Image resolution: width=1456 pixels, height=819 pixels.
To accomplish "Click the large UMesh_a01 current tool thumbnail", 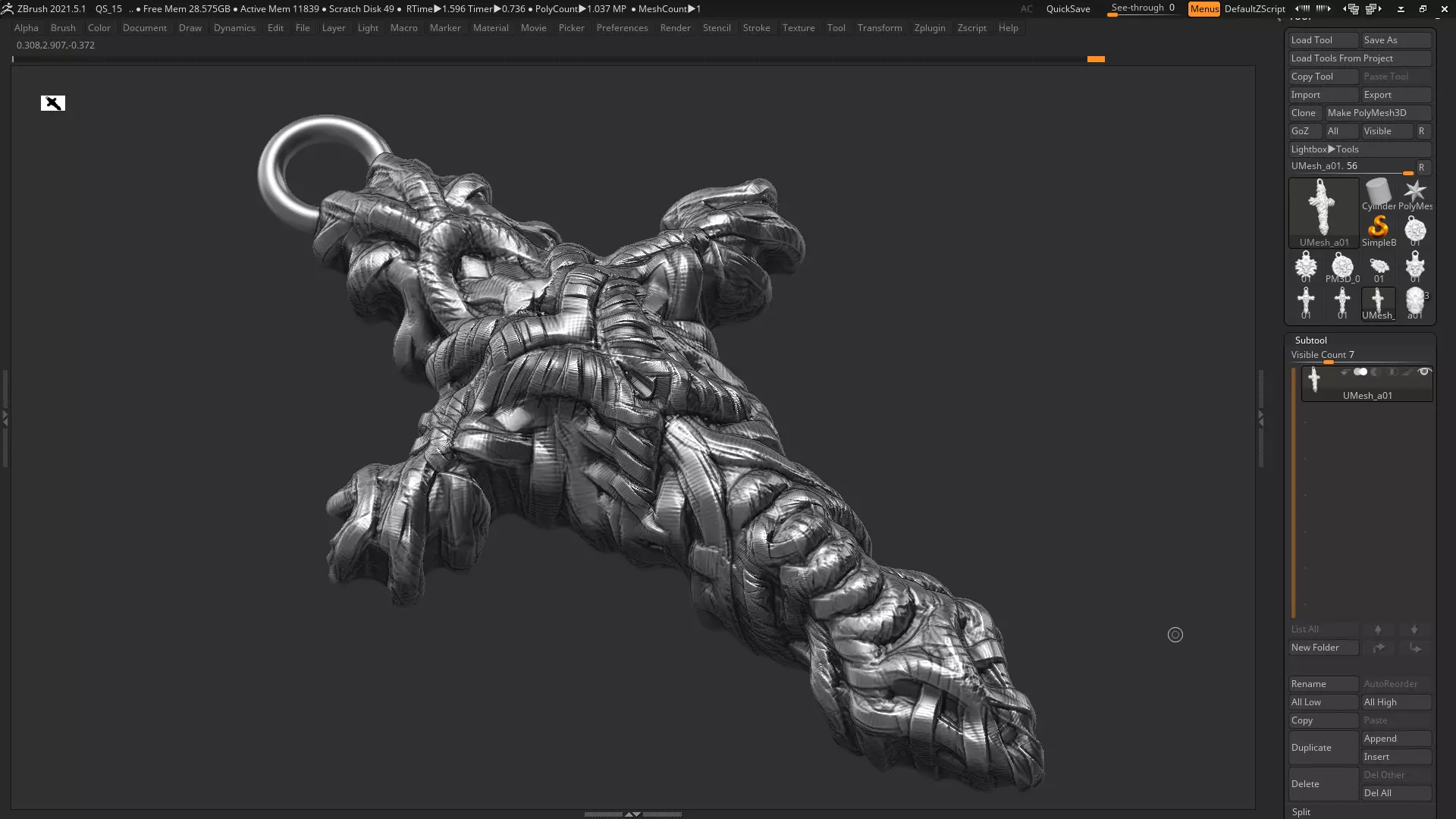I will pyautogui.click(x=1323, y=213).
